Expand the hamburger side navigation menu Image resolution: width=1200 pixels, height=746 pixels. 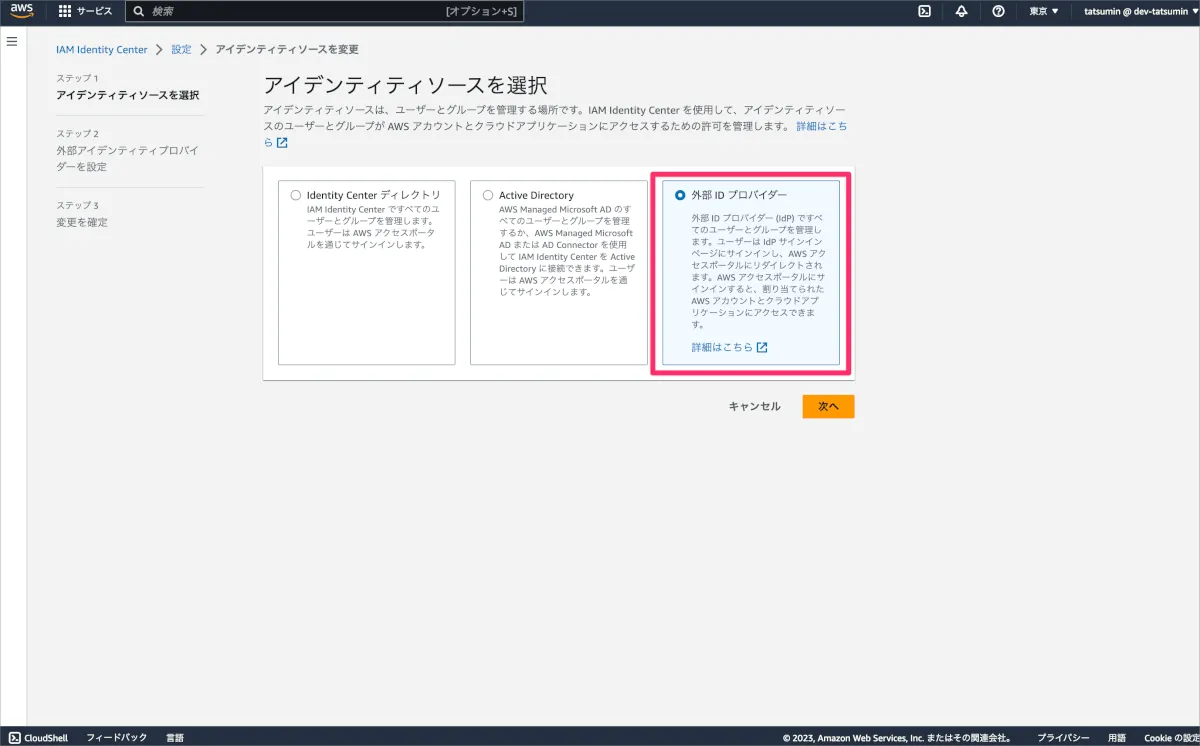coord(13,41)
